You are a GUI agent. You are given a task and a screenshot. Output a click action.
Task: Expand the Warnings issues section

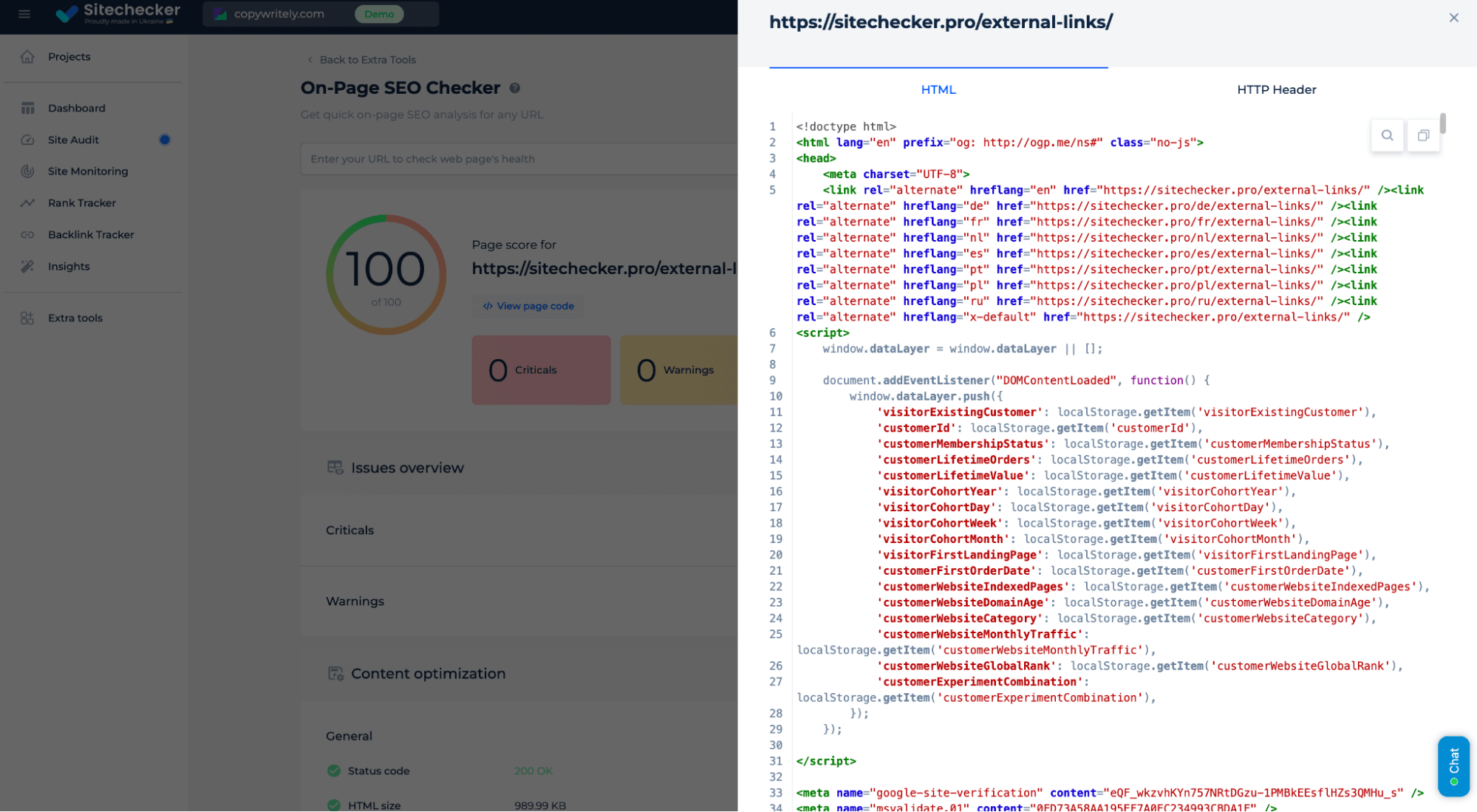coord(355,601)
